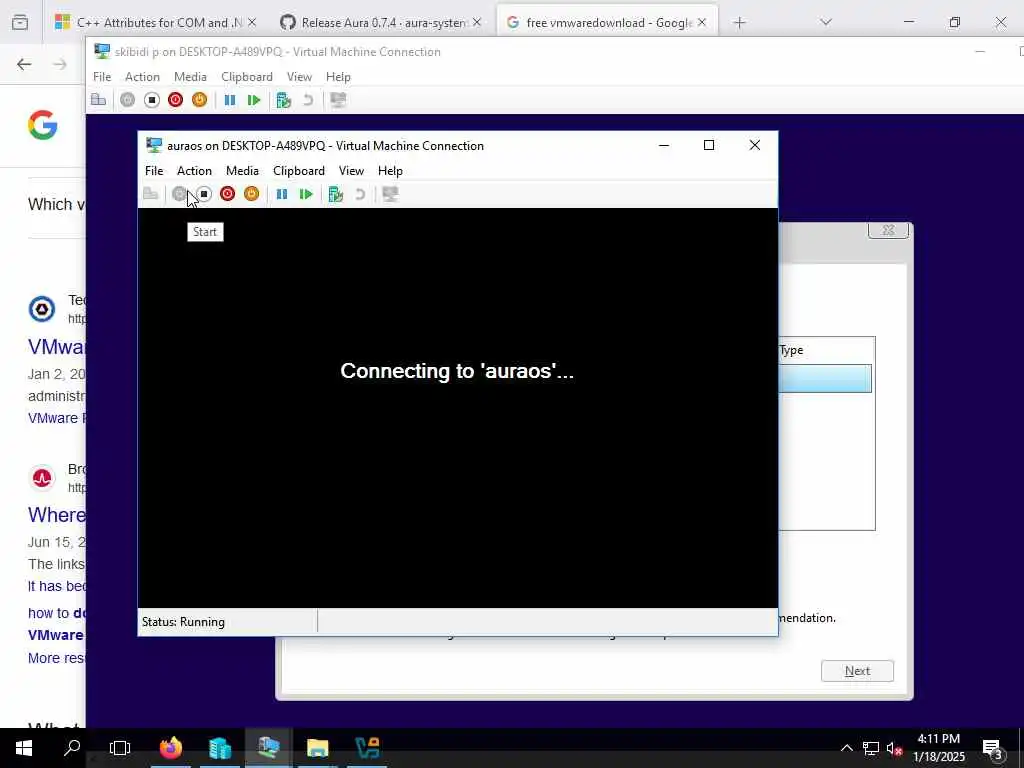Image resolution: width=1024 pixels, height=768 pixels.
Task: Click green Reset icon in skibidi toolbar
Action: click(253, 100)
